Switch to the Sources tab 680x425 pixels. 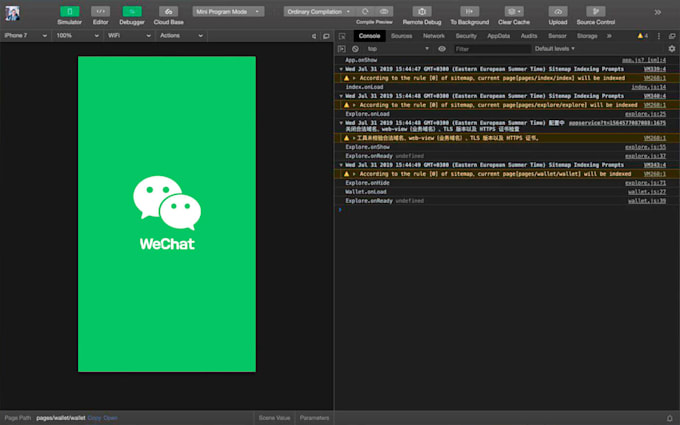click(x=402, y=36)
